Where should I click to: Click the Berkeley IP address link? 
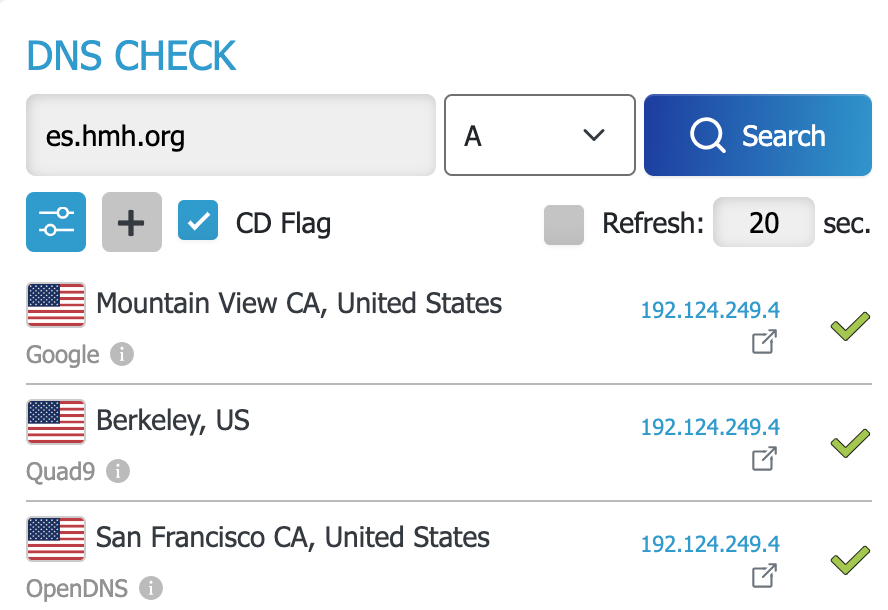pos(710,426)
